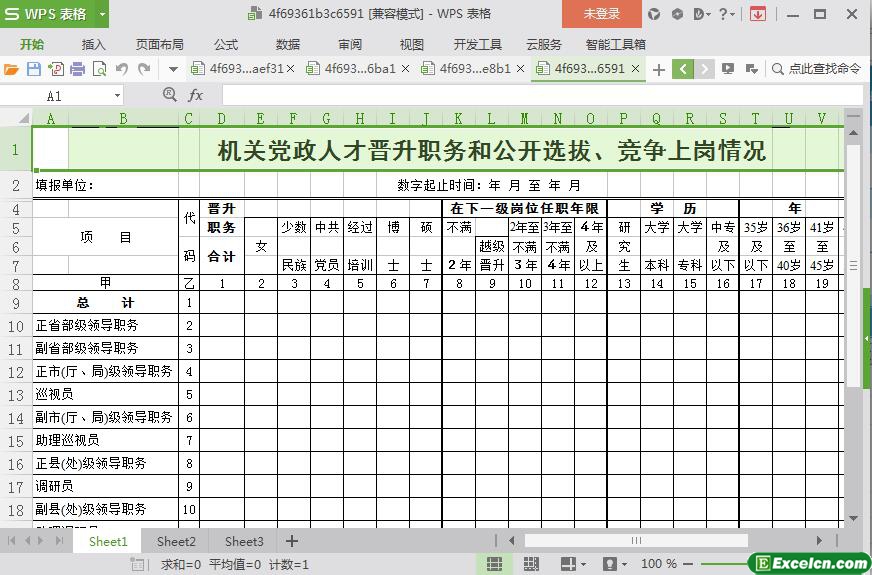872x575 pixels.
Task: Switch to document tab 4f693...aef31
Action: point(237,68)
